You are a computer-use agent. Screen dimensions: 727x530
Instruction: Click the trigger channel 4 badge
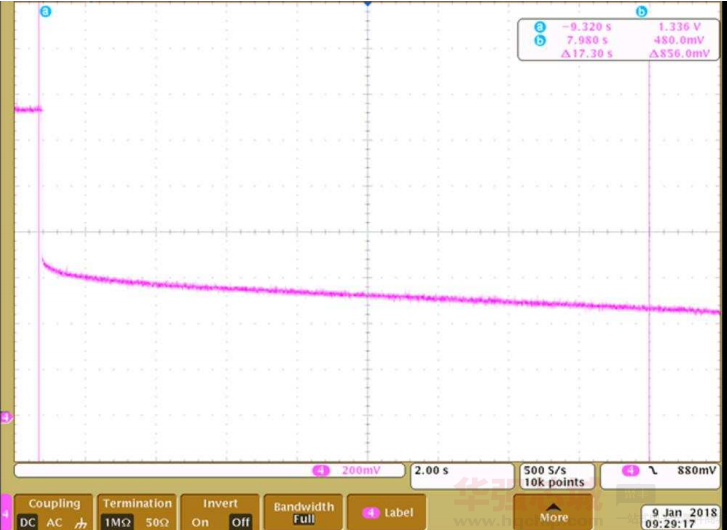pos(632,470)
